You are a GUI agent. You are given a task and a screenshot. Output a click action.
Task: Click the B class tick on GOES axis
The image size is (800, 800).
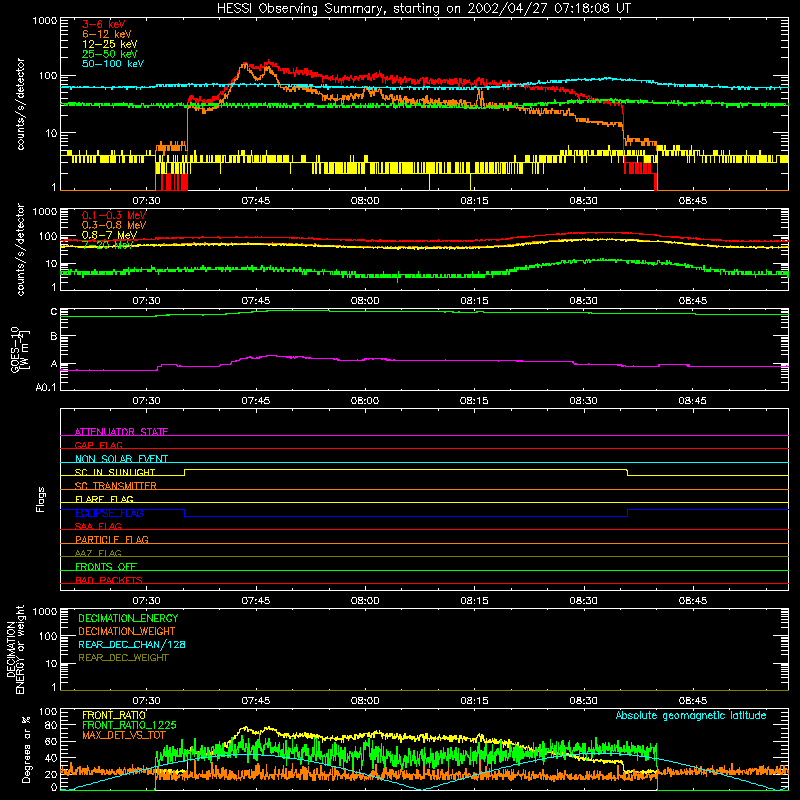[54, 336]
